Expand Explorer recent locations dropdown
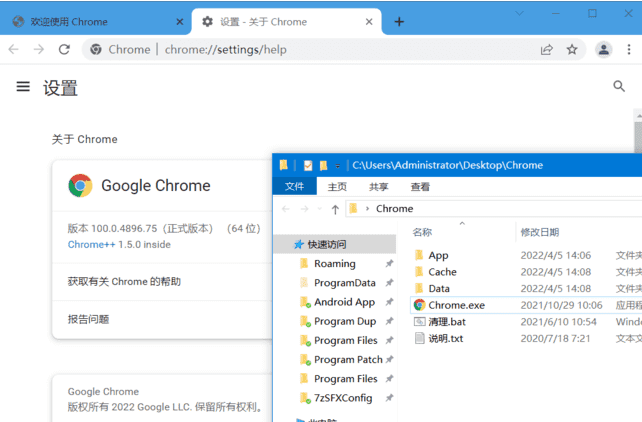This screenshot has height=422, width=642. pyautogui.click(x=320, y=209)
